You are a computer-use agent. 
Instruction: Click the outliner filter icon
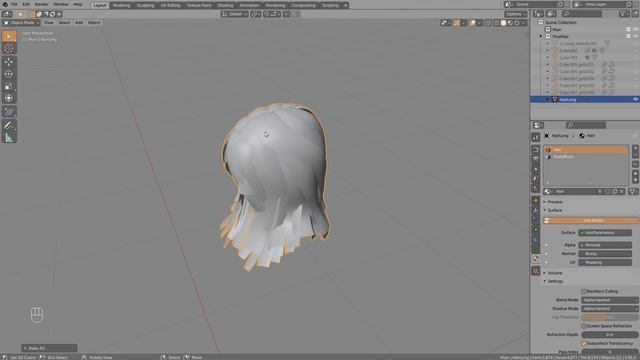pyautogui.click(x=624, y=14)
